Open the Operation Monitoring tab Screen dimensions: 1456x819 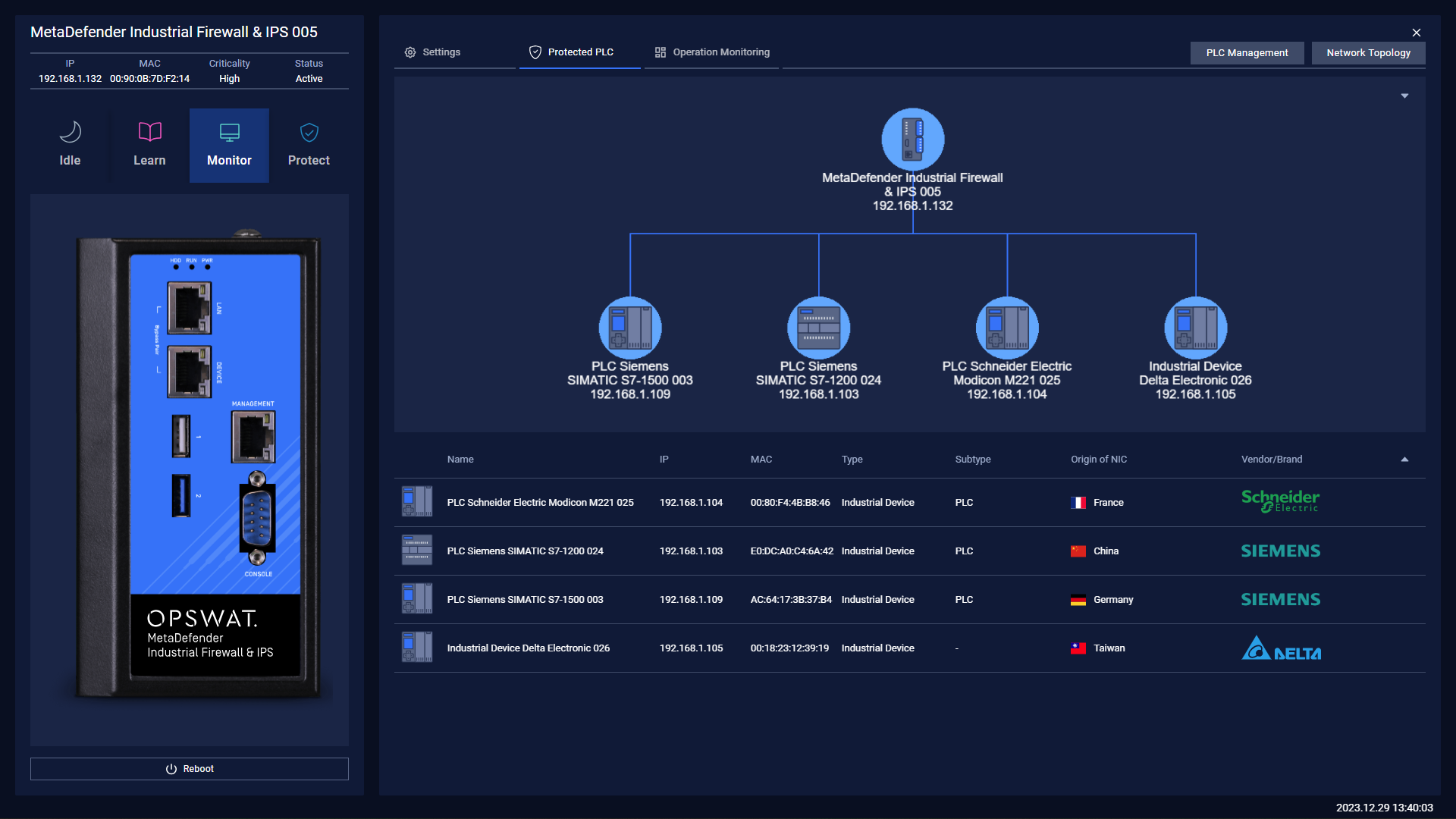(712, 52)
